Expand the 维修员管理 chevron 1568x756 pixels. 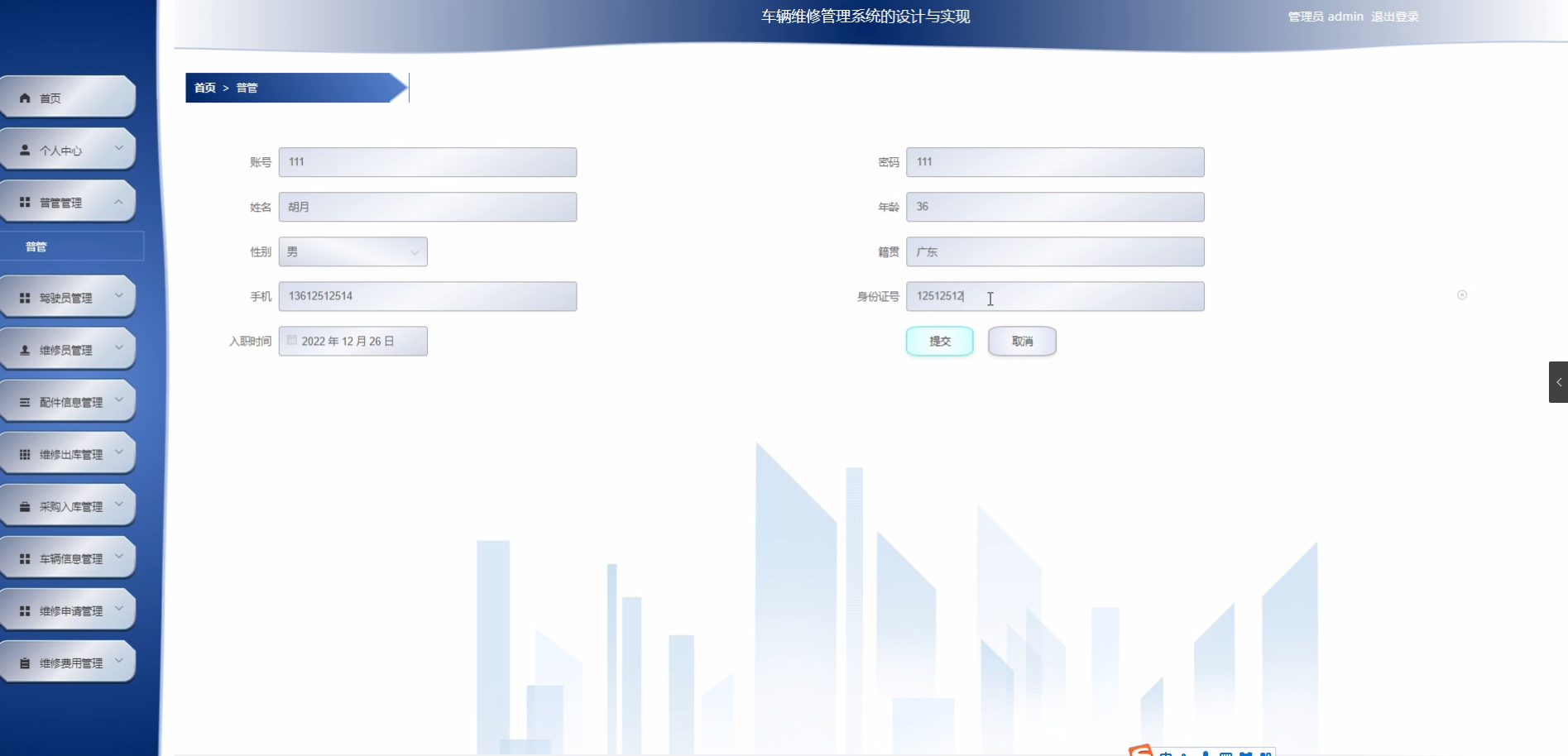(x=119, y=347)
